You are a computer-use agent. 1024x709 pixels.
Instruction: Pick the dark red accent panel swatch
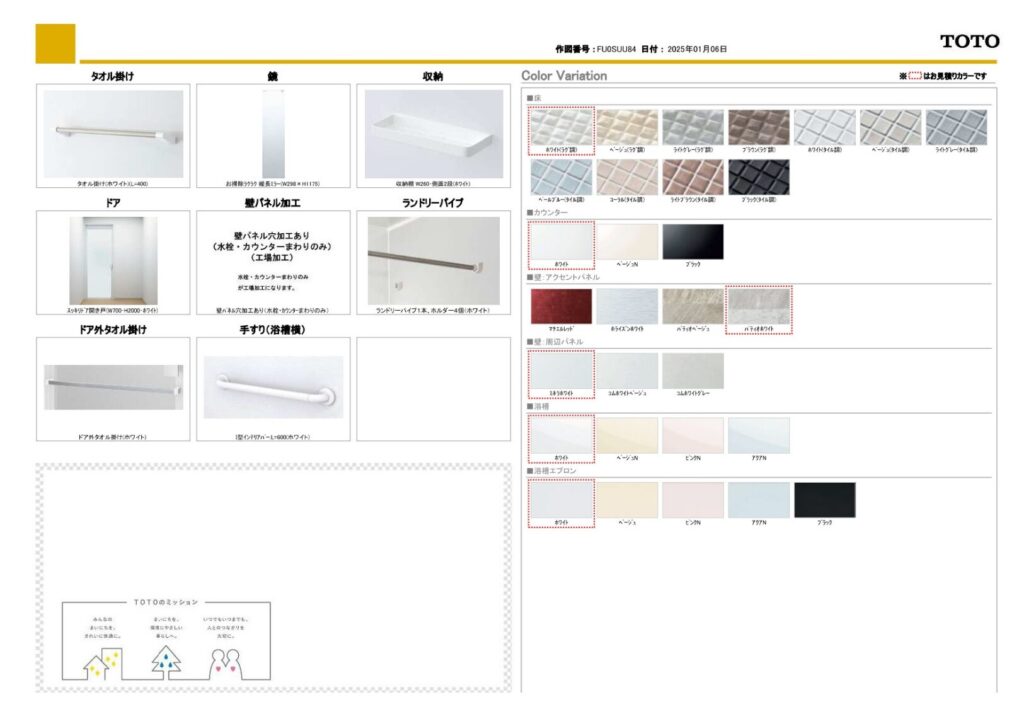click(561, 306)
